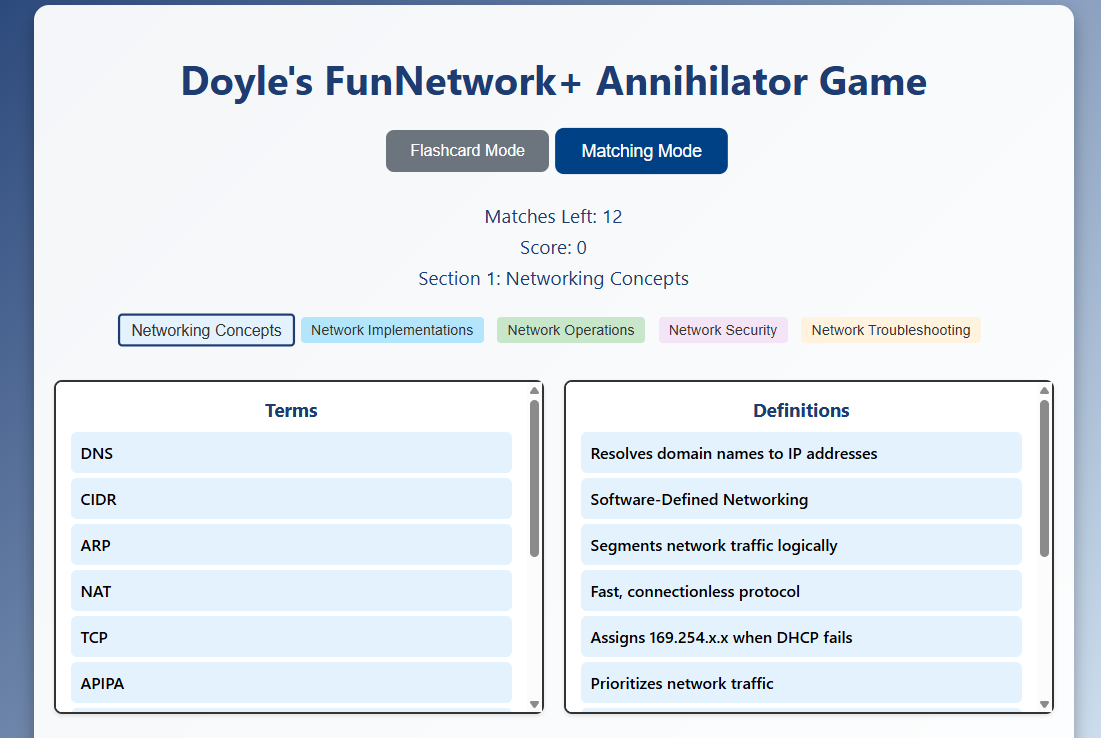1101x738 pixels.
Task: Click the Terms list scroll-down arrow
Action: [534, 704]
